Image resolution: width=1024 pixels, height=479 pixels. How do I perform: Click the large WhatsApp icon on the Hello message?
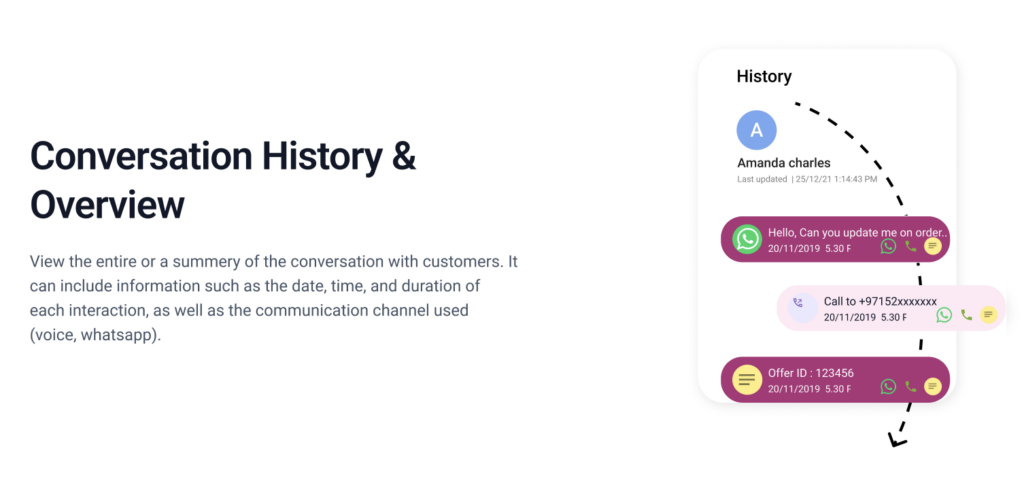[747, 239]
